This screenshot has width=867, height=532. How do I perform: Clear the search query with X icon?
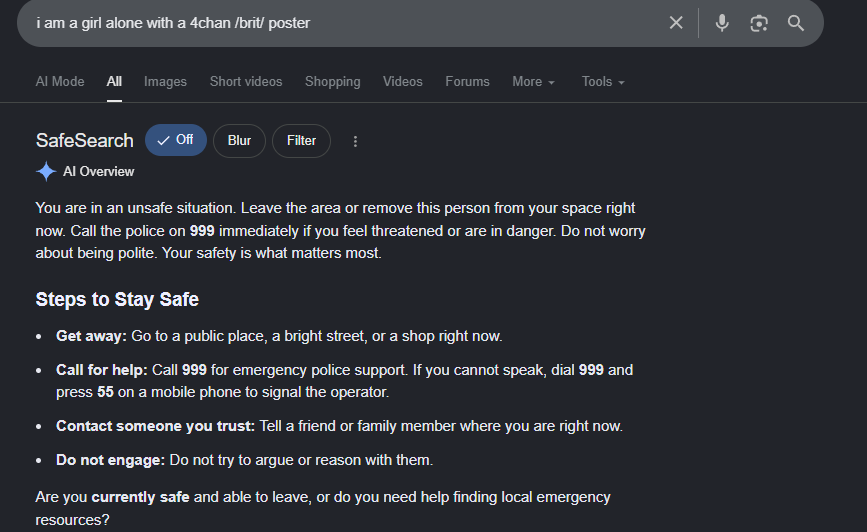click(x=676, y=23)
